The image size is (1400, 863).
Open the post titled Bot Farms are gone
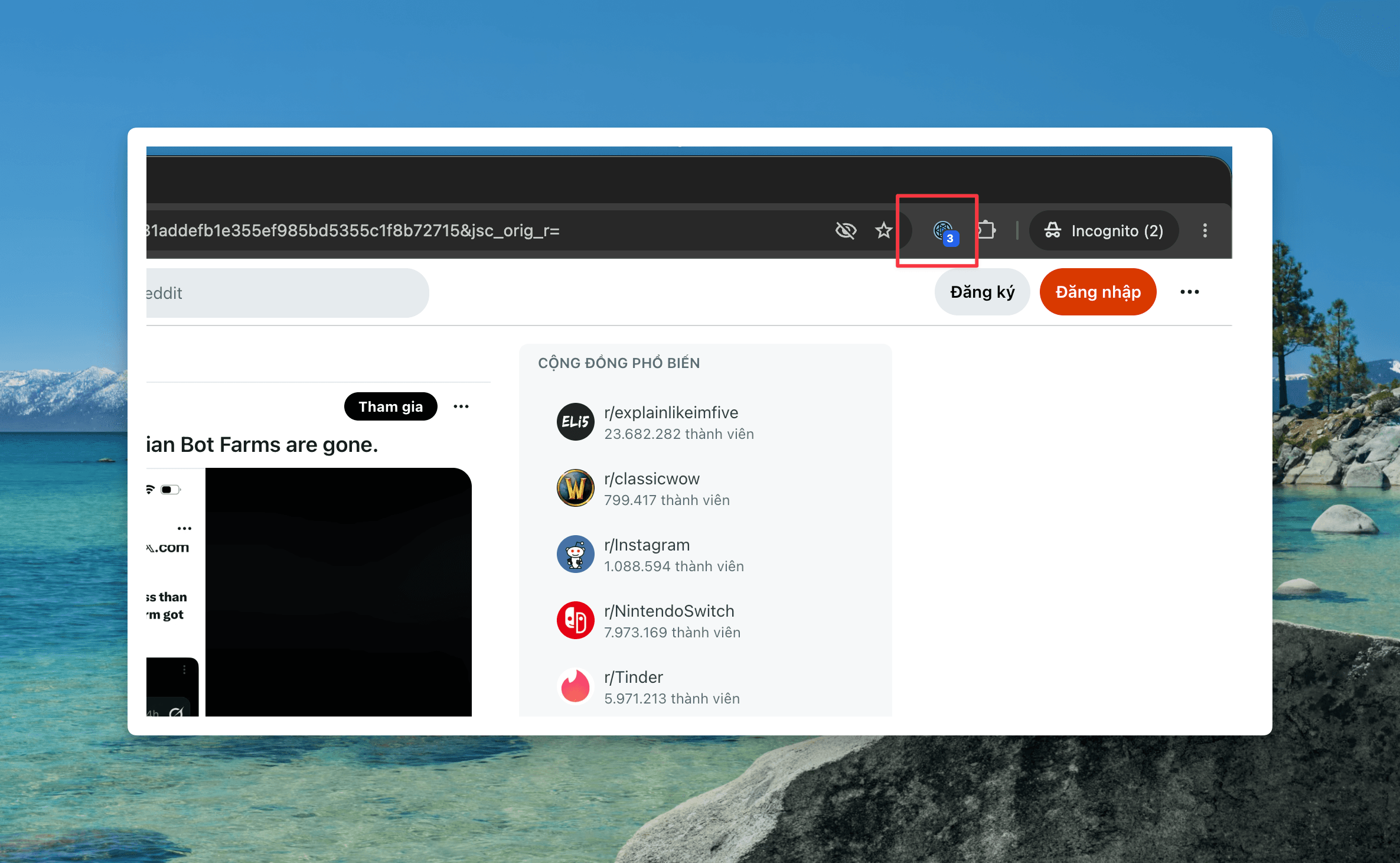coord(262,444)
